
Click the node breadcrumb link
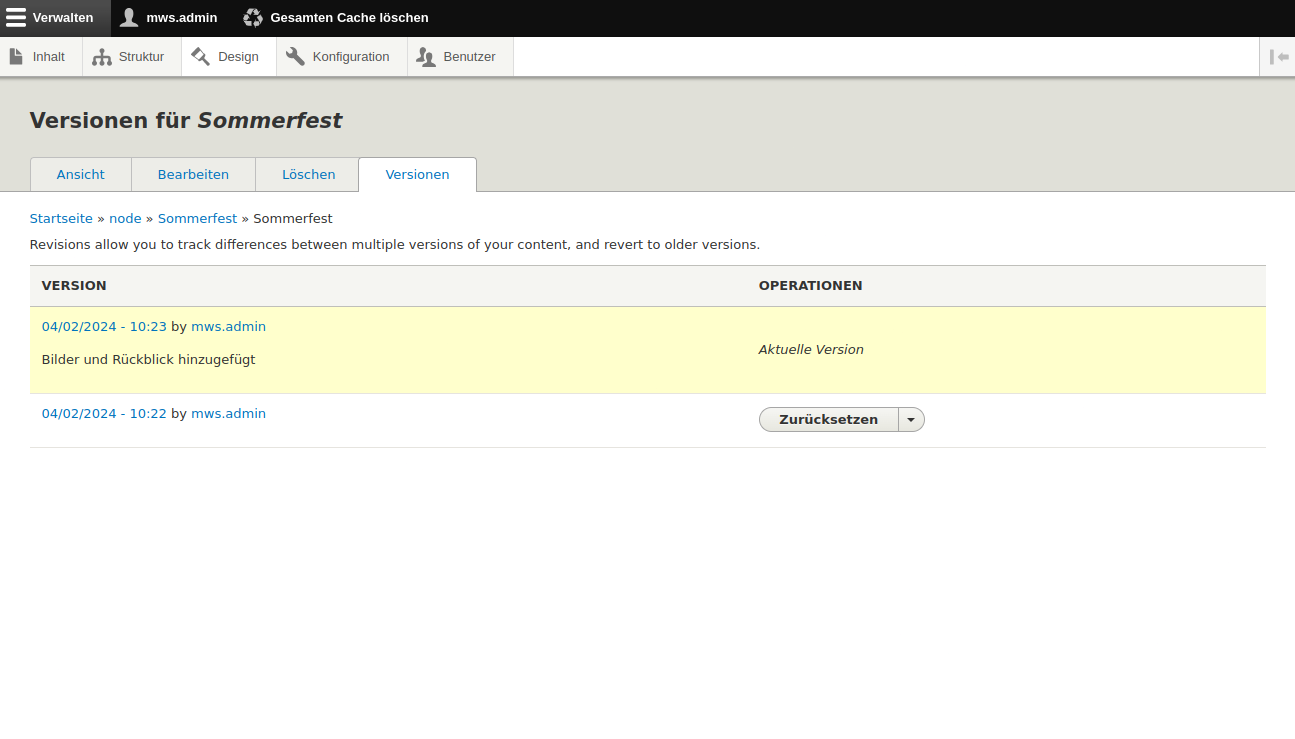(x=125, y=219)
